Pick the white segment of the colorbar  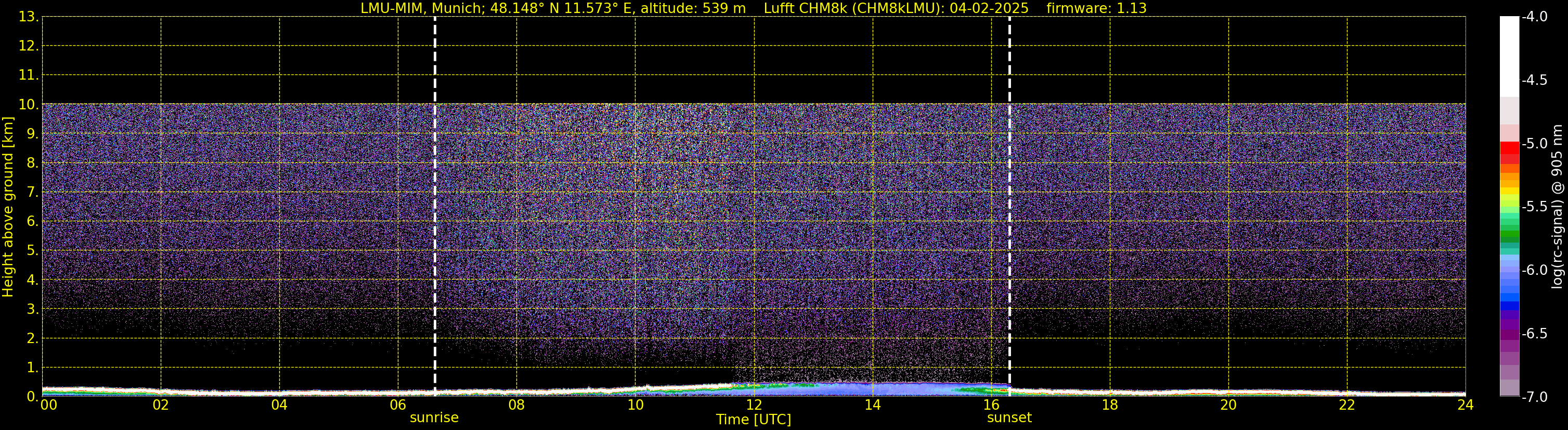(1510, 56)
